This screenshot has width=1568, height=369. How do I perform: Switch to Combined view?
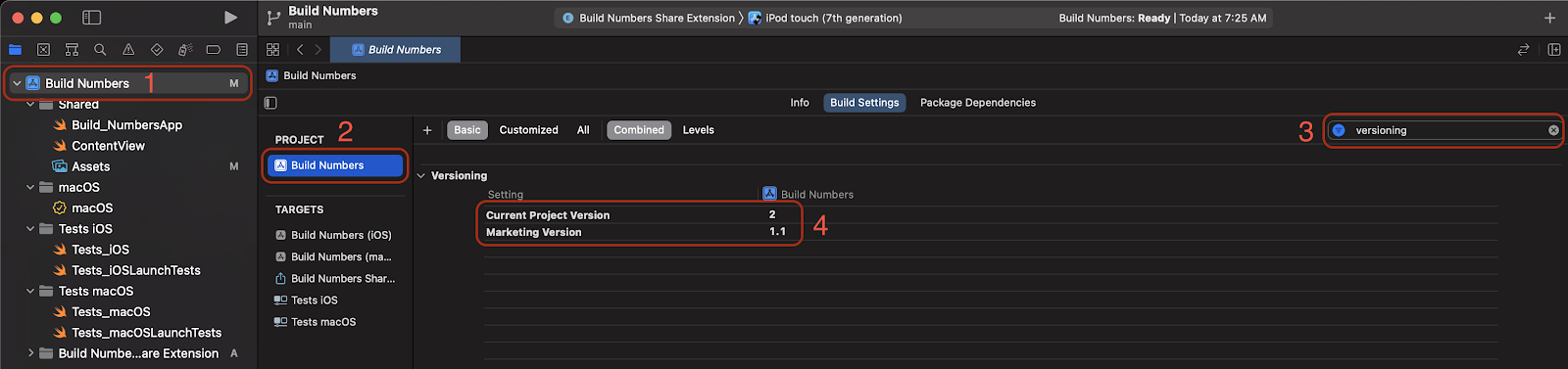(x=639, y=130)
